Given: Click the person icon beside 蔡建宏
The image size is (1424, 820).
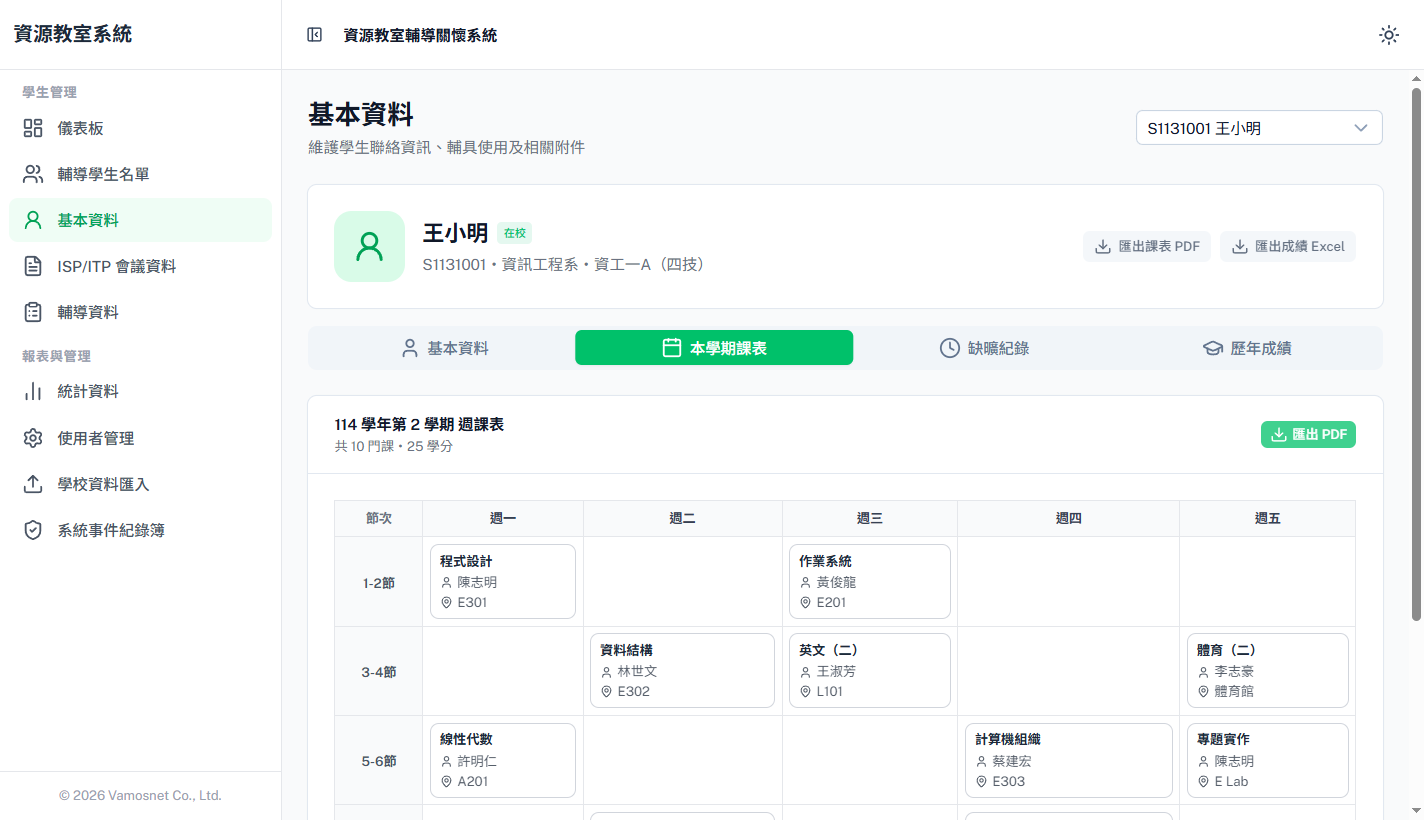Looking at the screenshot, I should 981,761.
